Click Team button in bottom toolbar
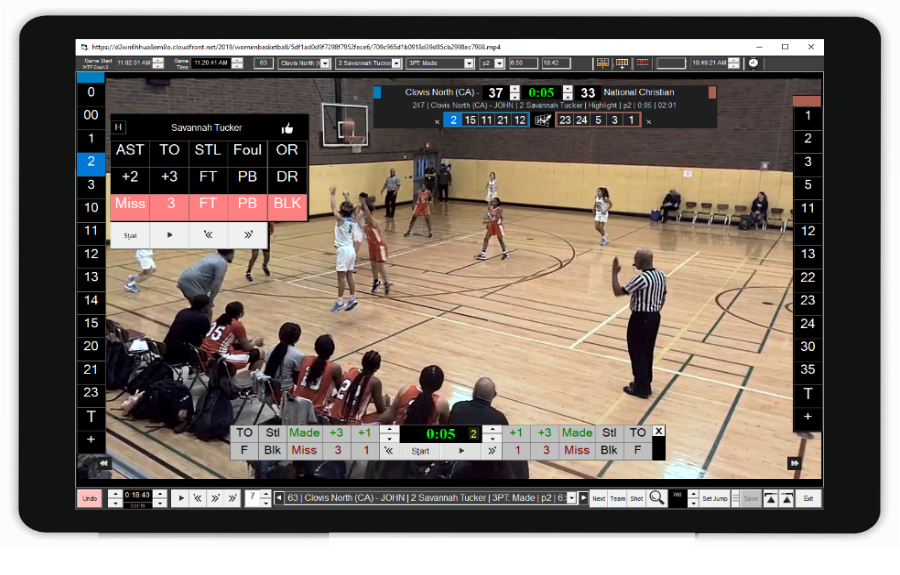 (618, 498)
